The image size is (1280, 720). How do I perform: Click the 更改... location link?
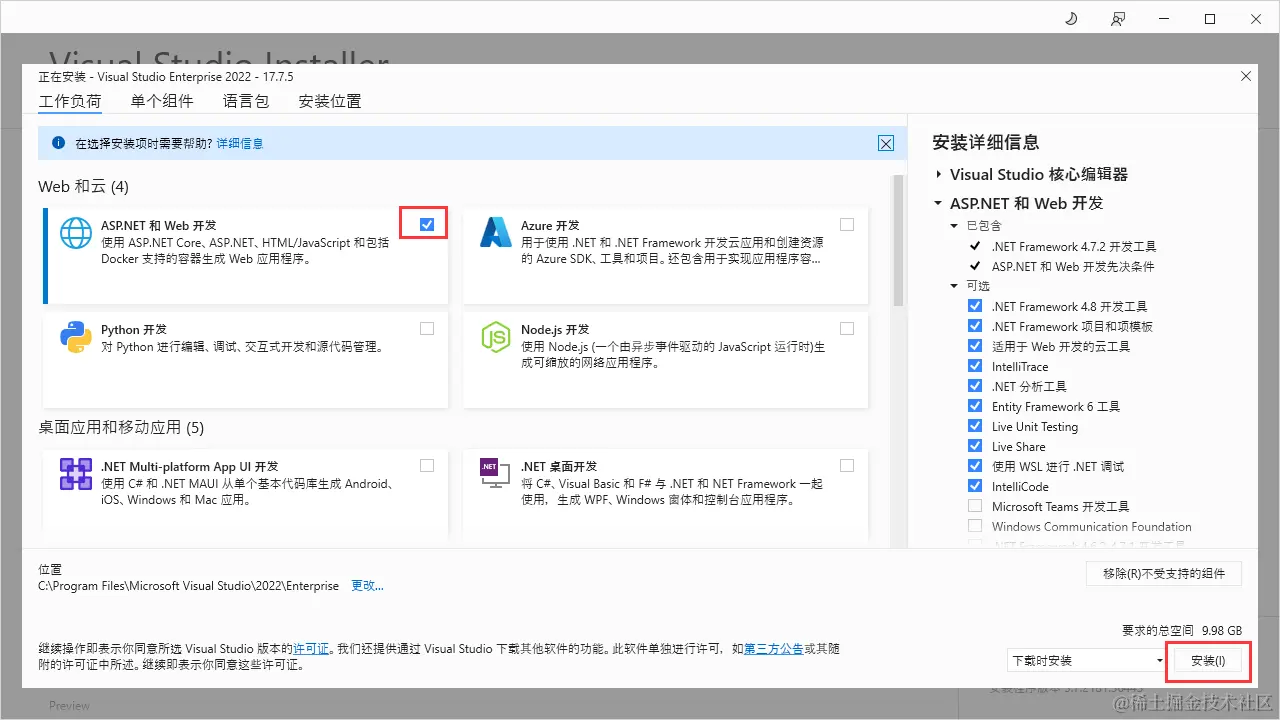367,586
